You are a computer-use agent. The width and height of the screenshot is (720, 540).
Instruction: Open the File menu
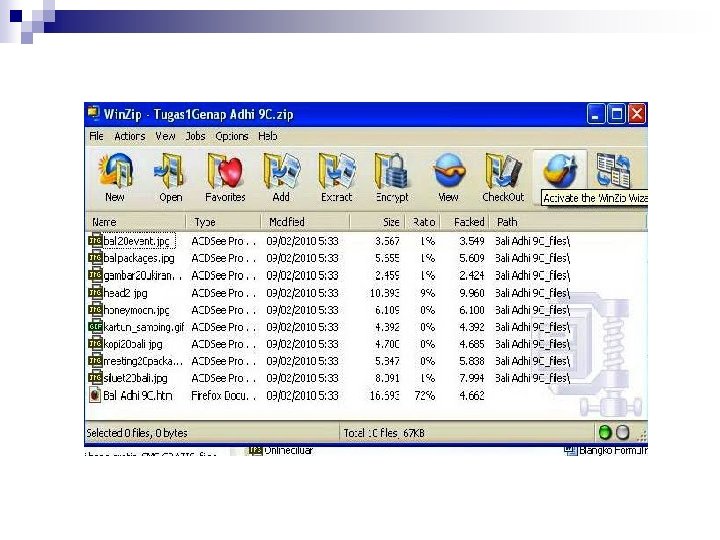point(96,136)
